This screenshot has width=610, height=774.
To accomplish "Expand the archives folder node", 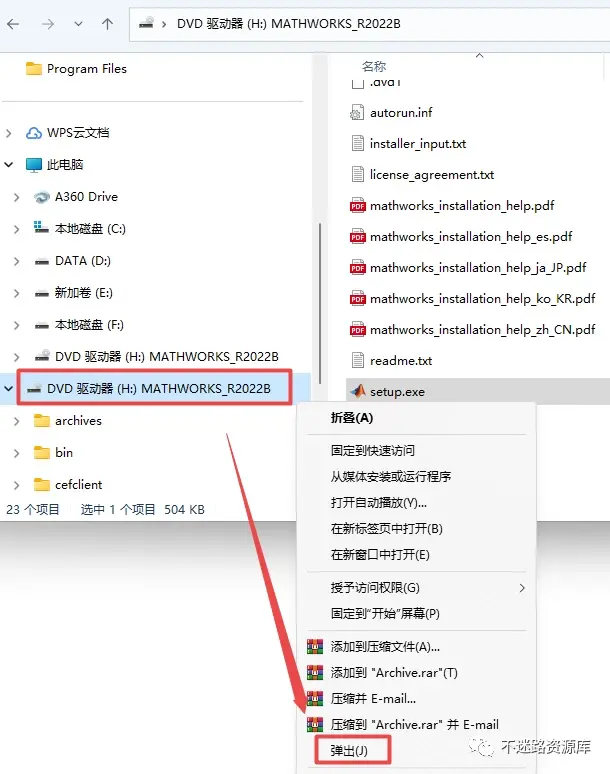I will (16, 421).
